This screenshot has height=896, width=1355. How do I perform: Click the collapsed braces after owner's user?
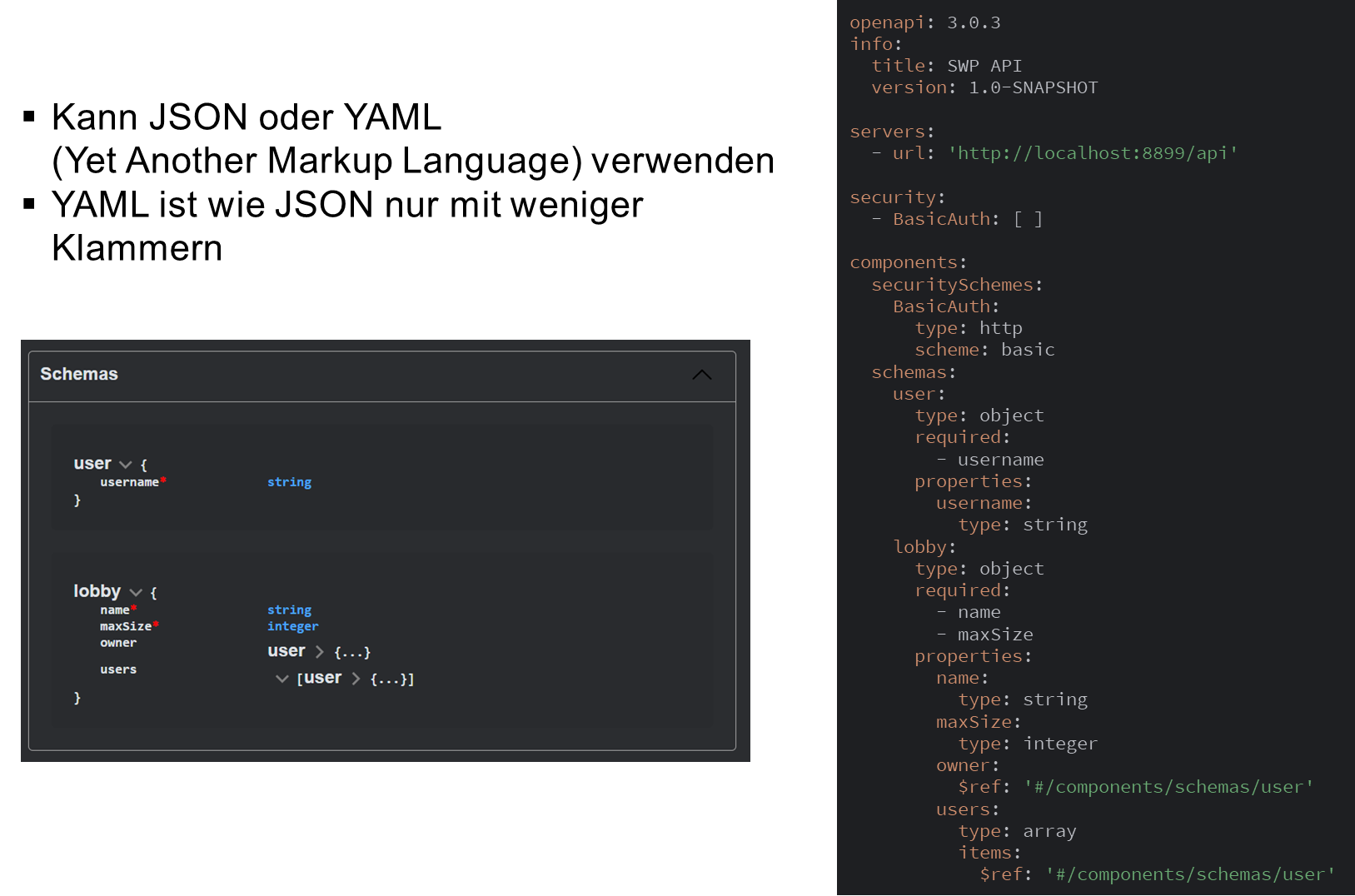click(352, 652)
